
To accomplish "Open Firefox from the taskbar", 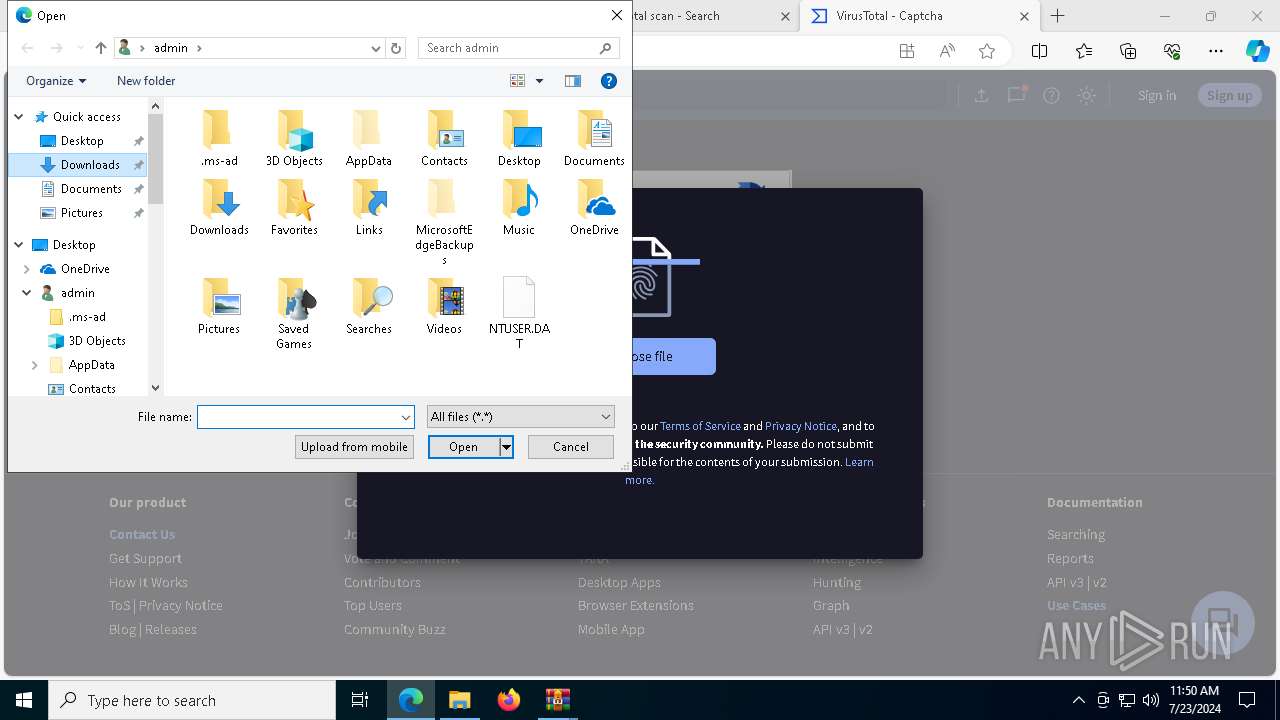I will tap(508, 700).
